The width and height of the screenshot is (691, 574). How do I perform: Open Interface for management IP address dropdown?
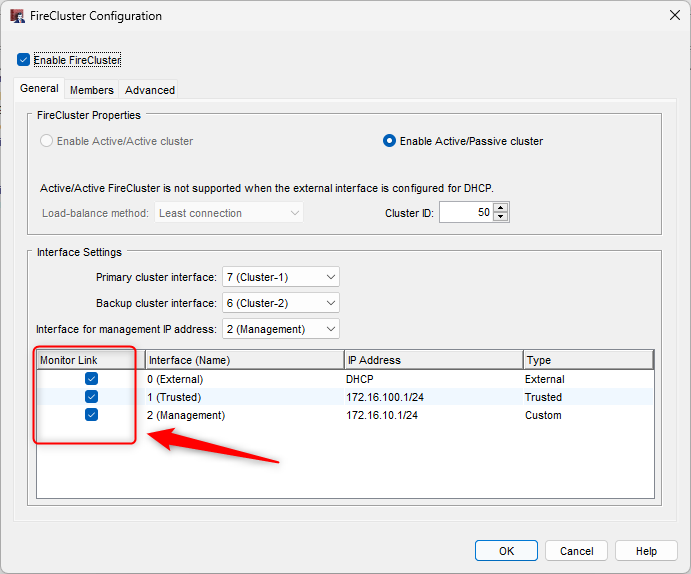(x=281, y=329)
